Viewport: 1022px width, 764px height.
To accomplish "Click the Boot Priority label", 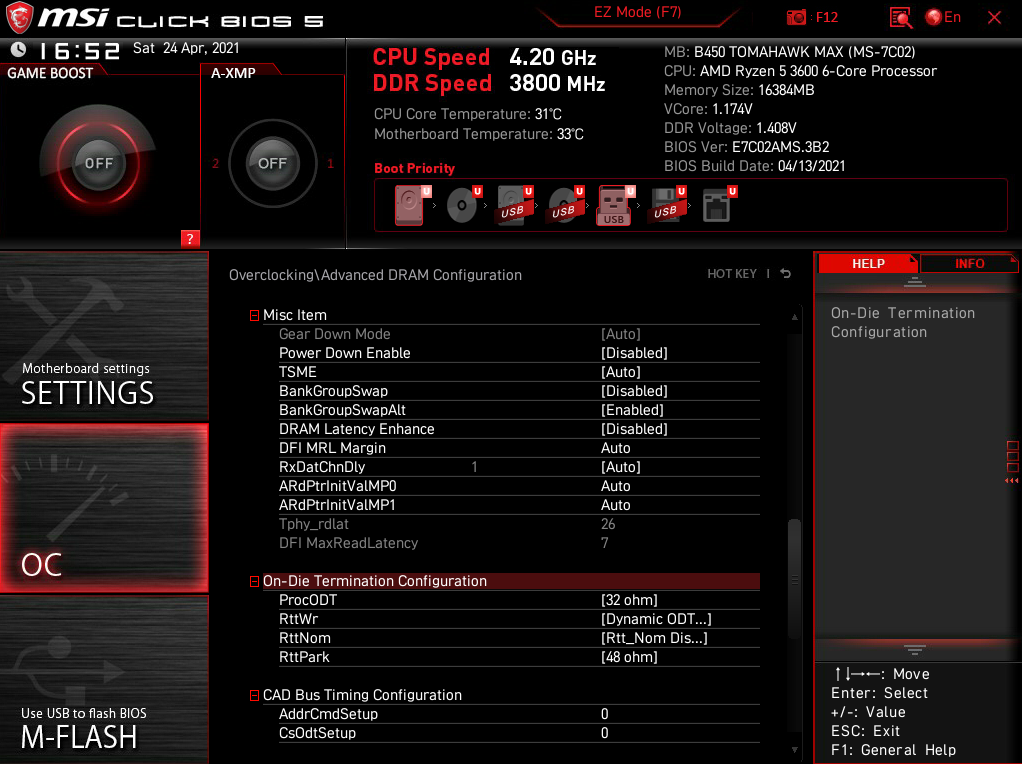I will coord(415,168).
